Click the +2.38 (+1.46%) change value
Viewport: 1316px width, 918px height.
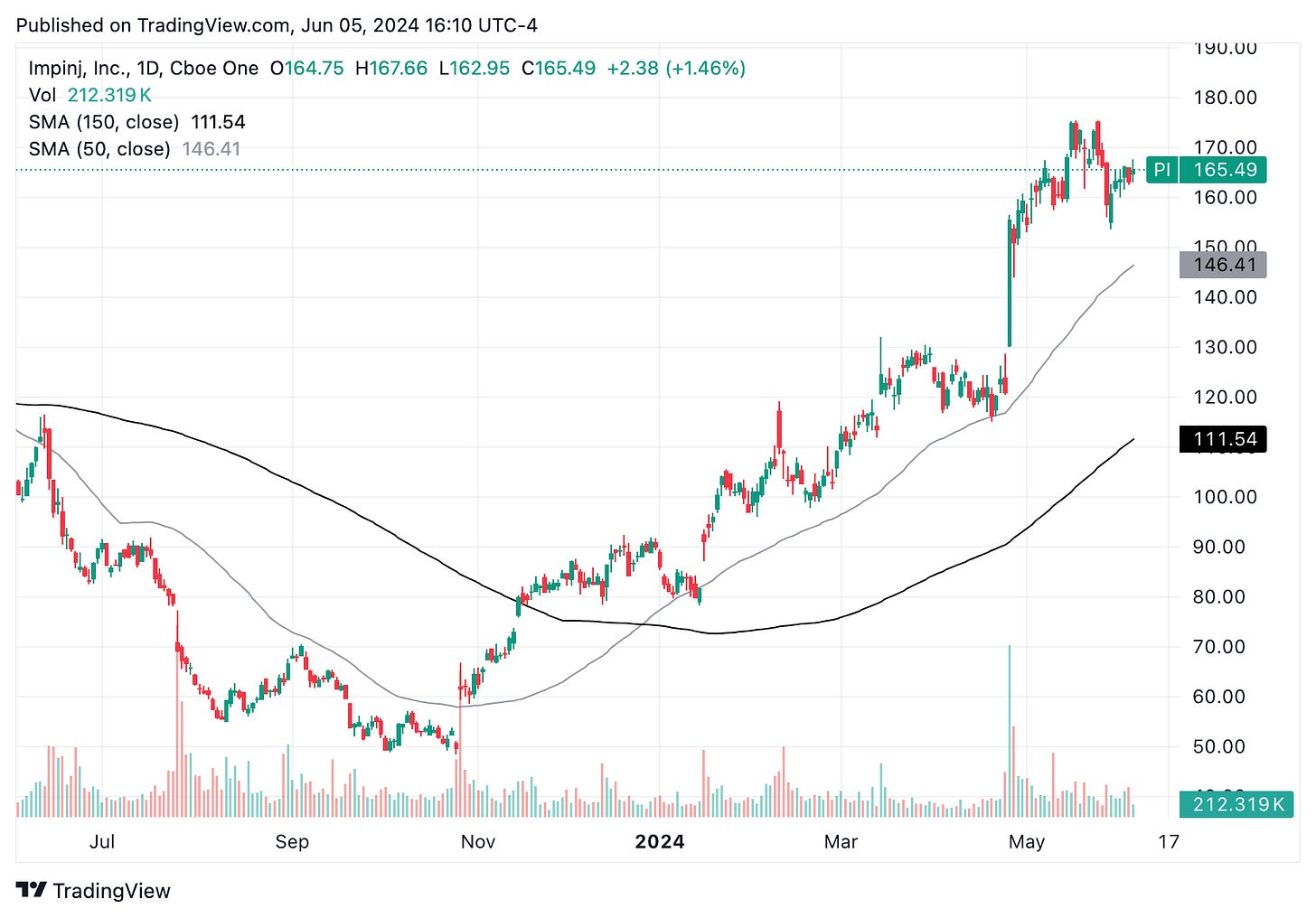676,69
